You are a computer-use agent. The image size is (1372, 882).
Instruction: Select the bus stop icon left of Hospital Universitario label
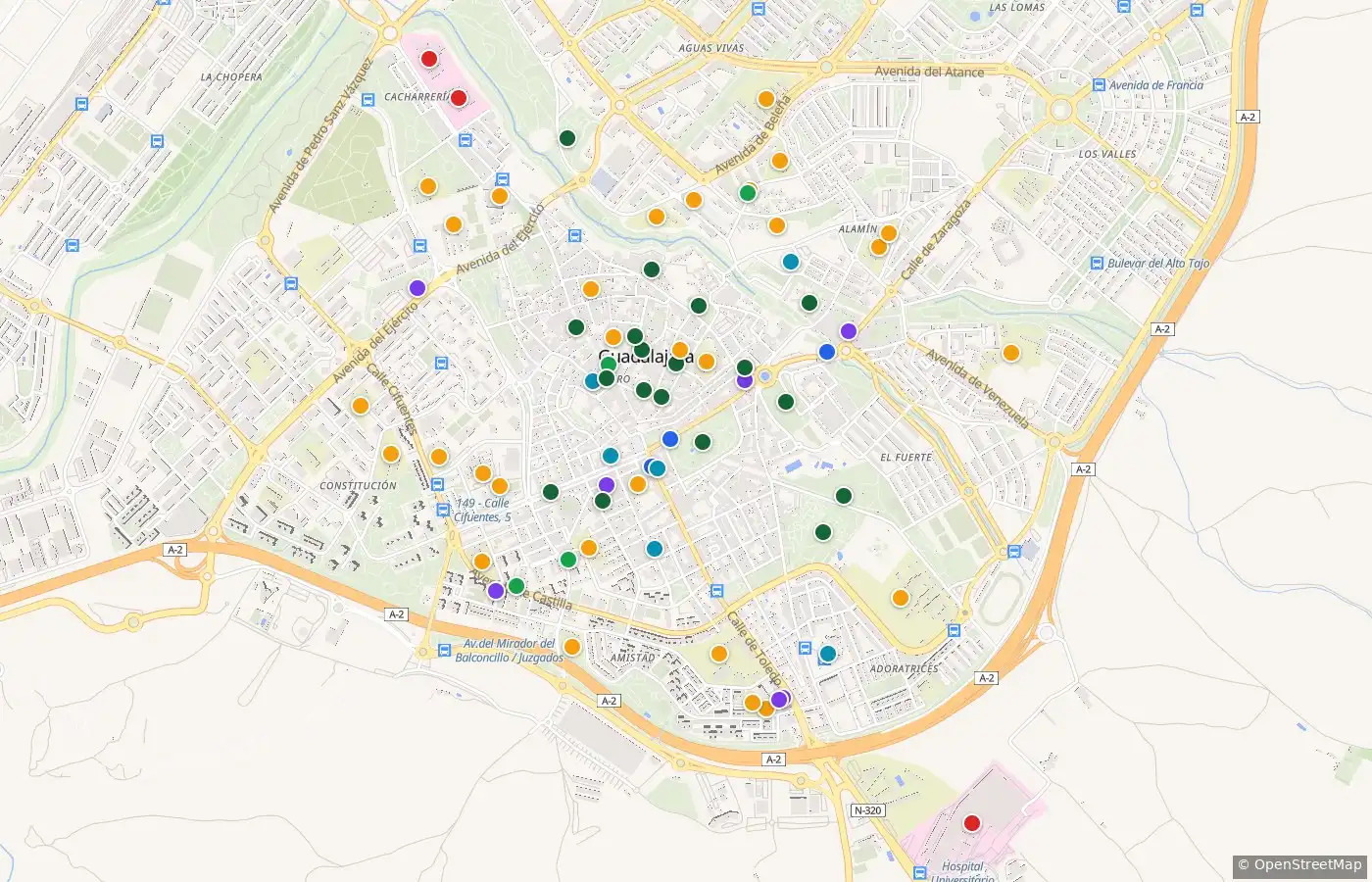920,872
